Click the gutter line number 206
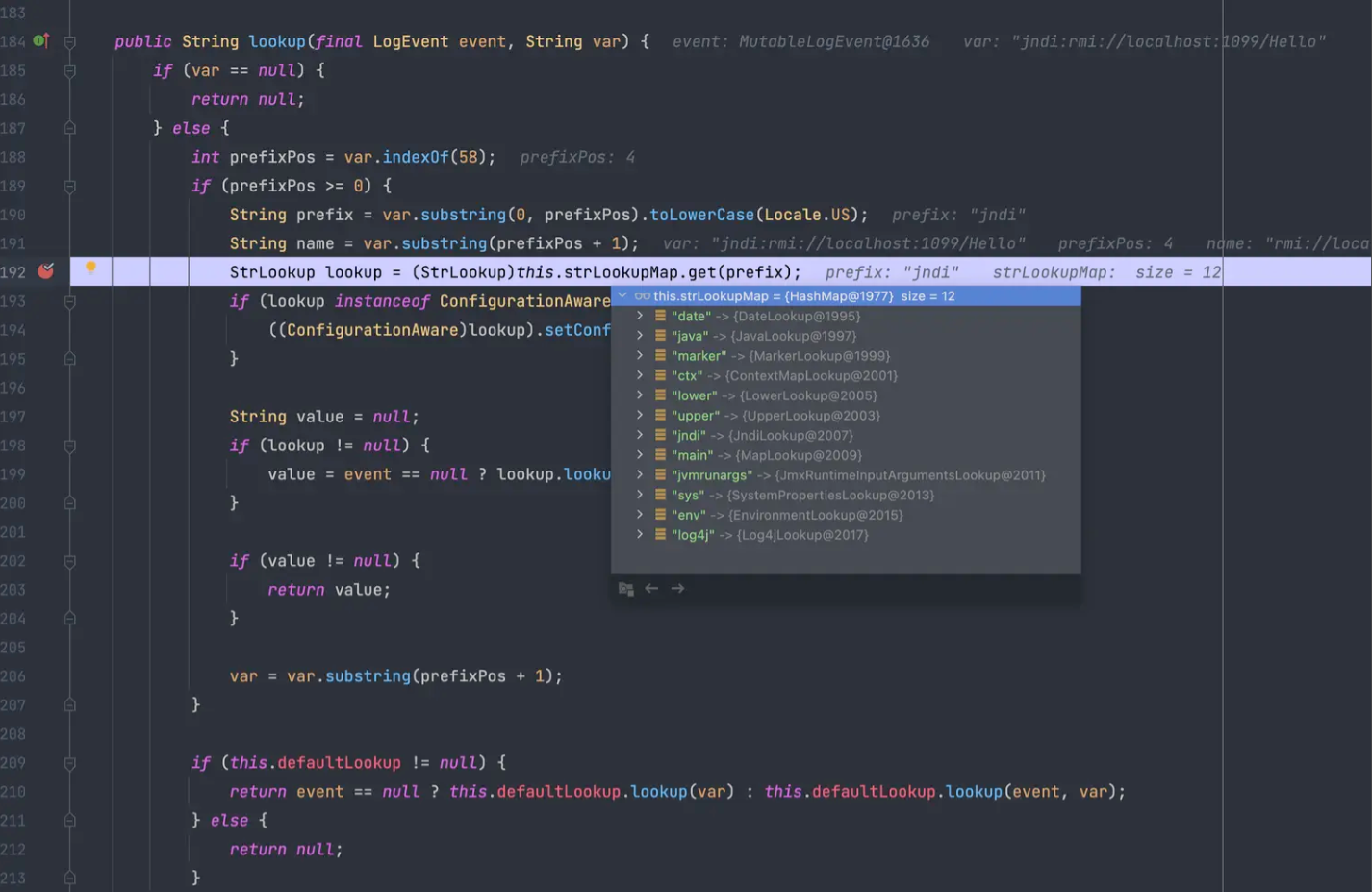The width and height of the screenshot is (1372, 892). pos(13,676)
